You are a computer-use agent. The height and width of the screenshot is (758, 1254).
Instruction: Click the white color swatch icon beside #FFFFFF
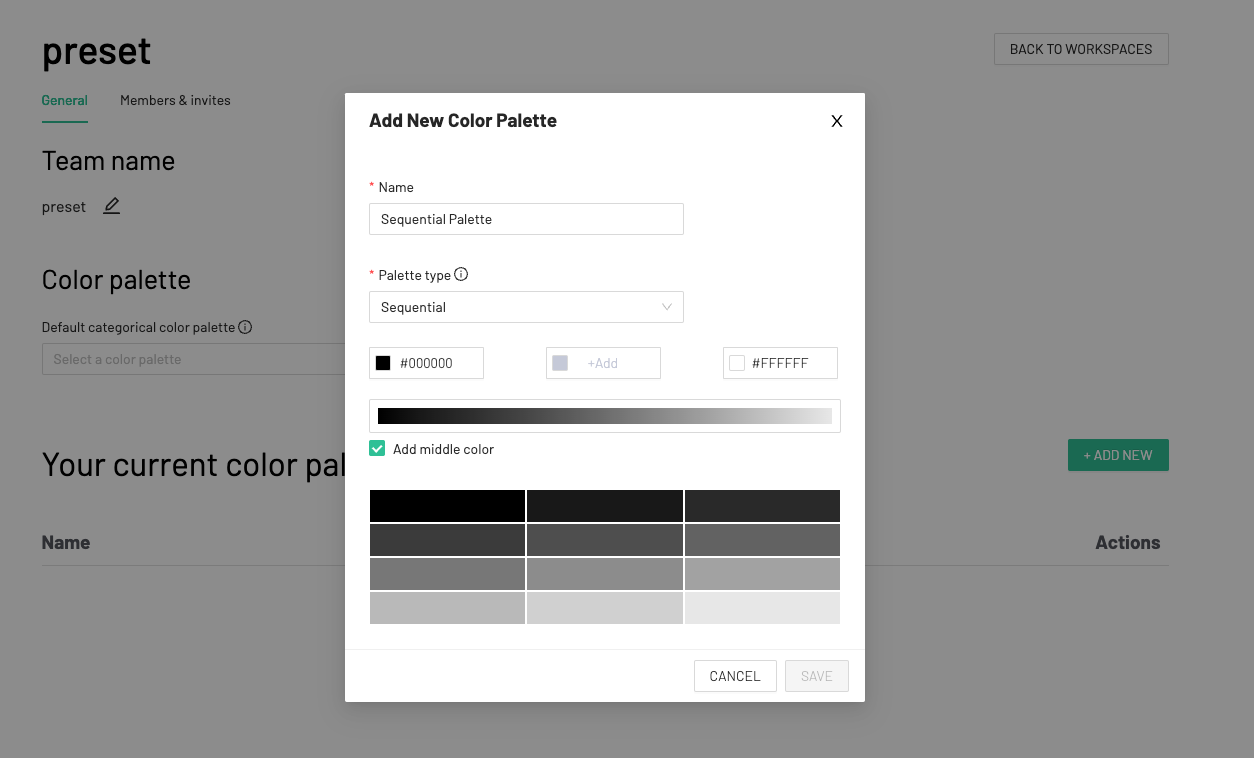tap(737, 362)
